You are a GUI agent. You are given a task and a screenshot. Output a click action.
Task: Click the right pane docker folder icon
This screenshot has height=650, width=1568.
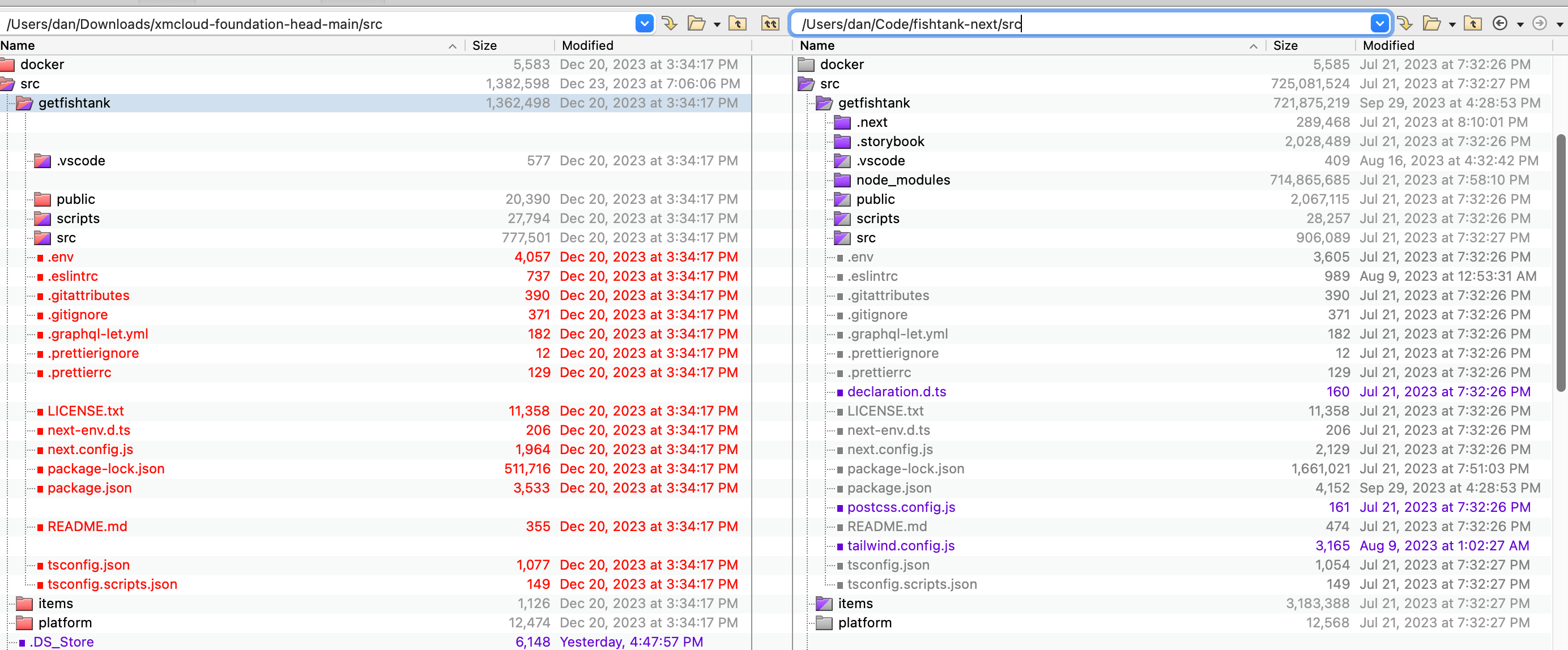(x=806, y=65)
